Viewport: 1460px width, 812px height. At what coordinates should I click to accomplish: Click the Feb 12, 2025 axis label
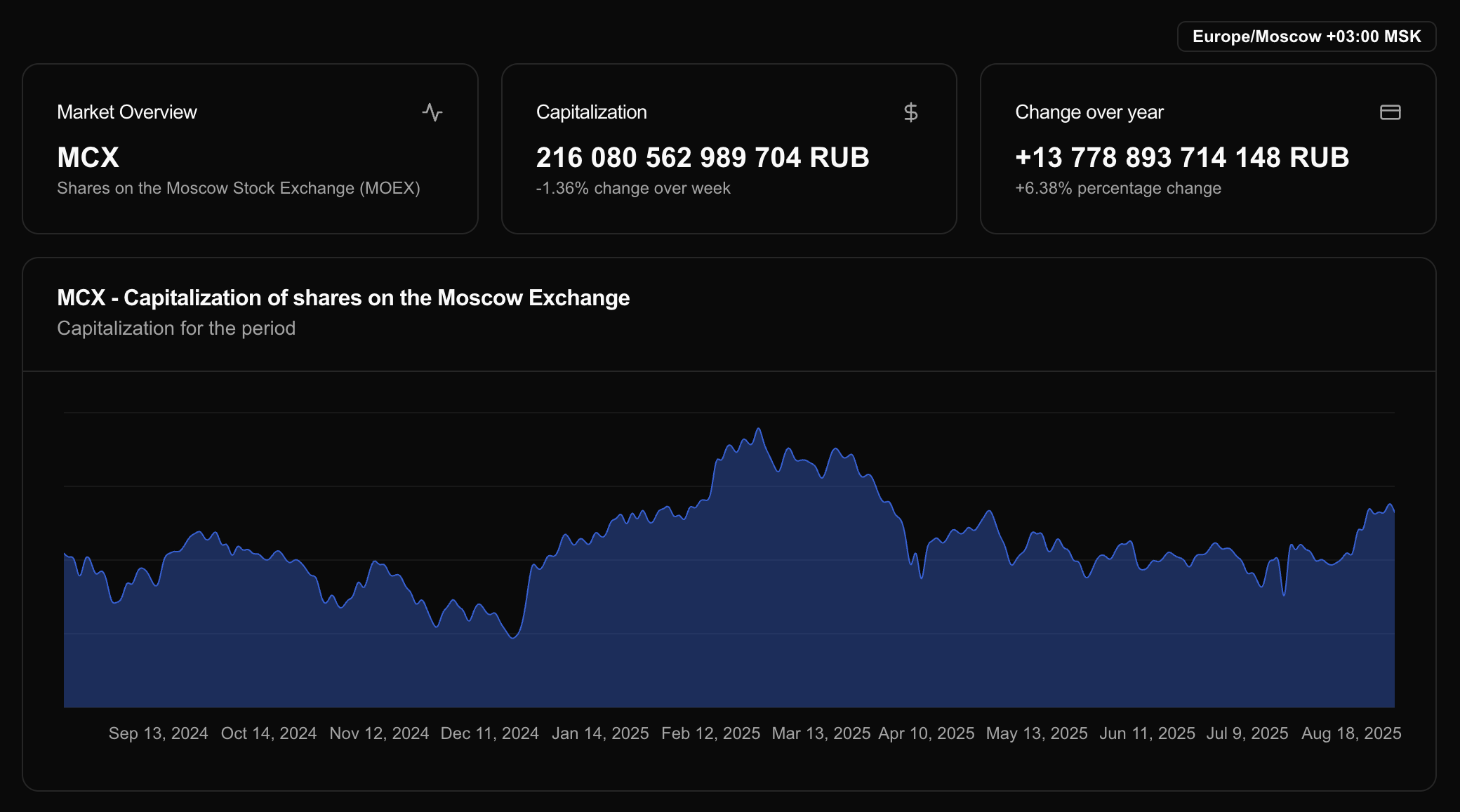[710, 733]
